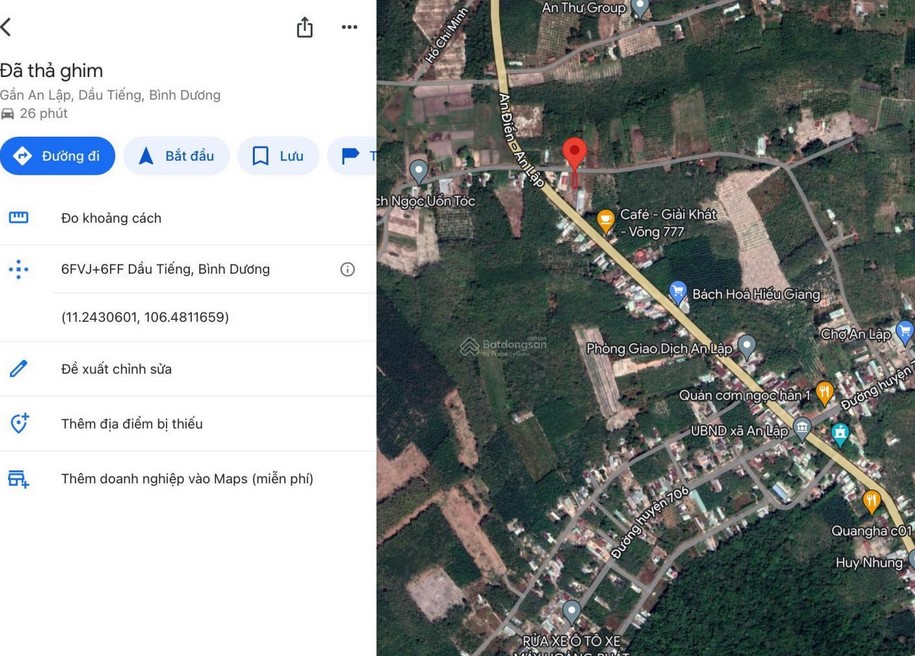Tap the back arrow icon
Screen dimensions: 915x656
(x=6, y=27)
